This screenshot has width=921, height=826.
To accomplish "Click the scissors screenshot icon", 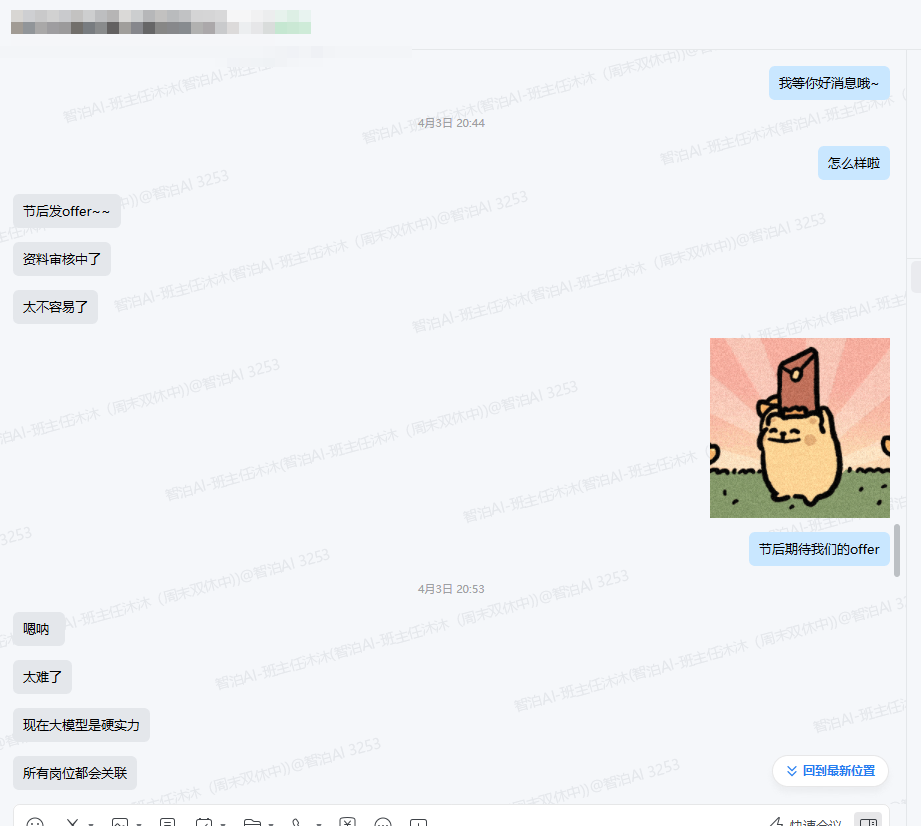I will tap(72, 822).
